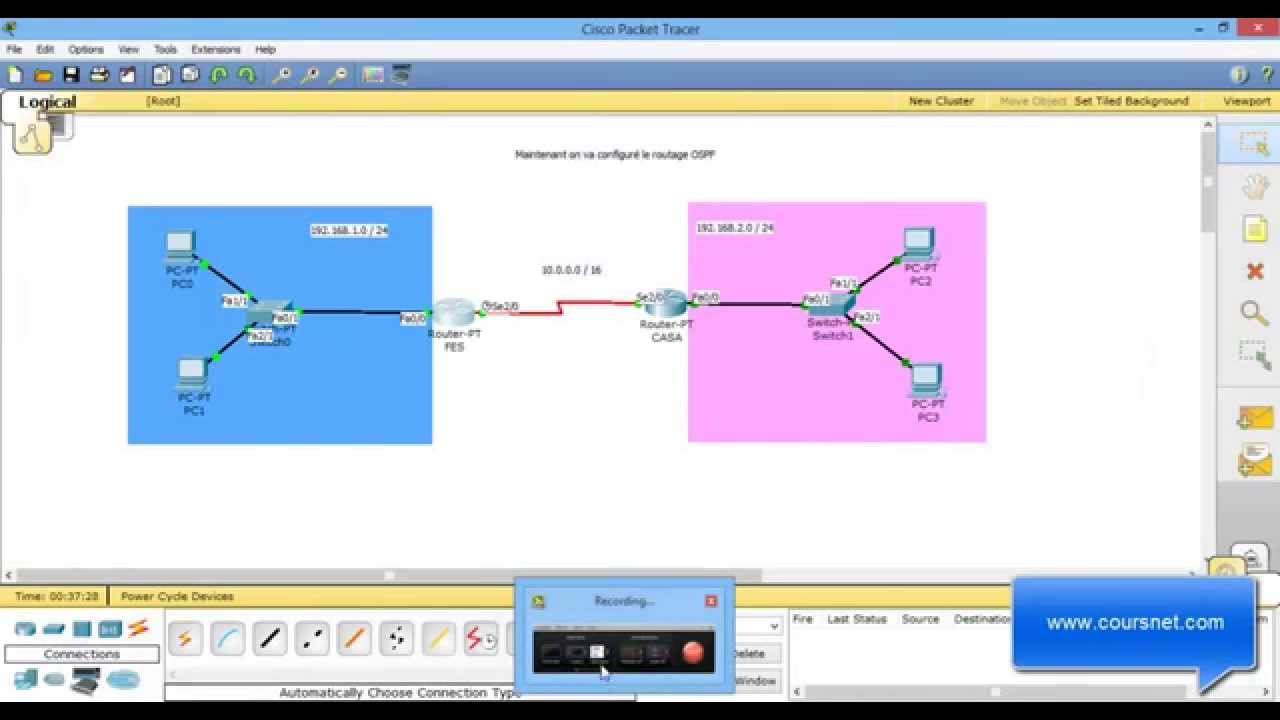Activate the red X Delete tool
This screenshot has width=1280, height=720.
[x=1254, y=271]
